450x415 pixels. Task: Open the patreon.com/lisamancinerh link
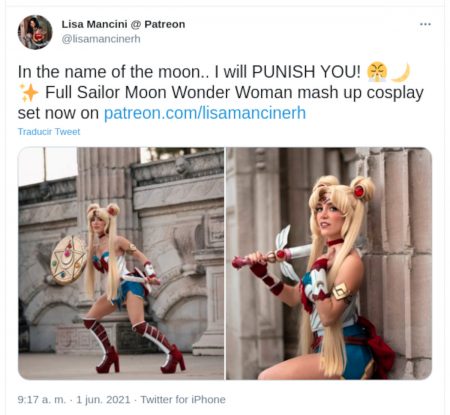point(205,113)
